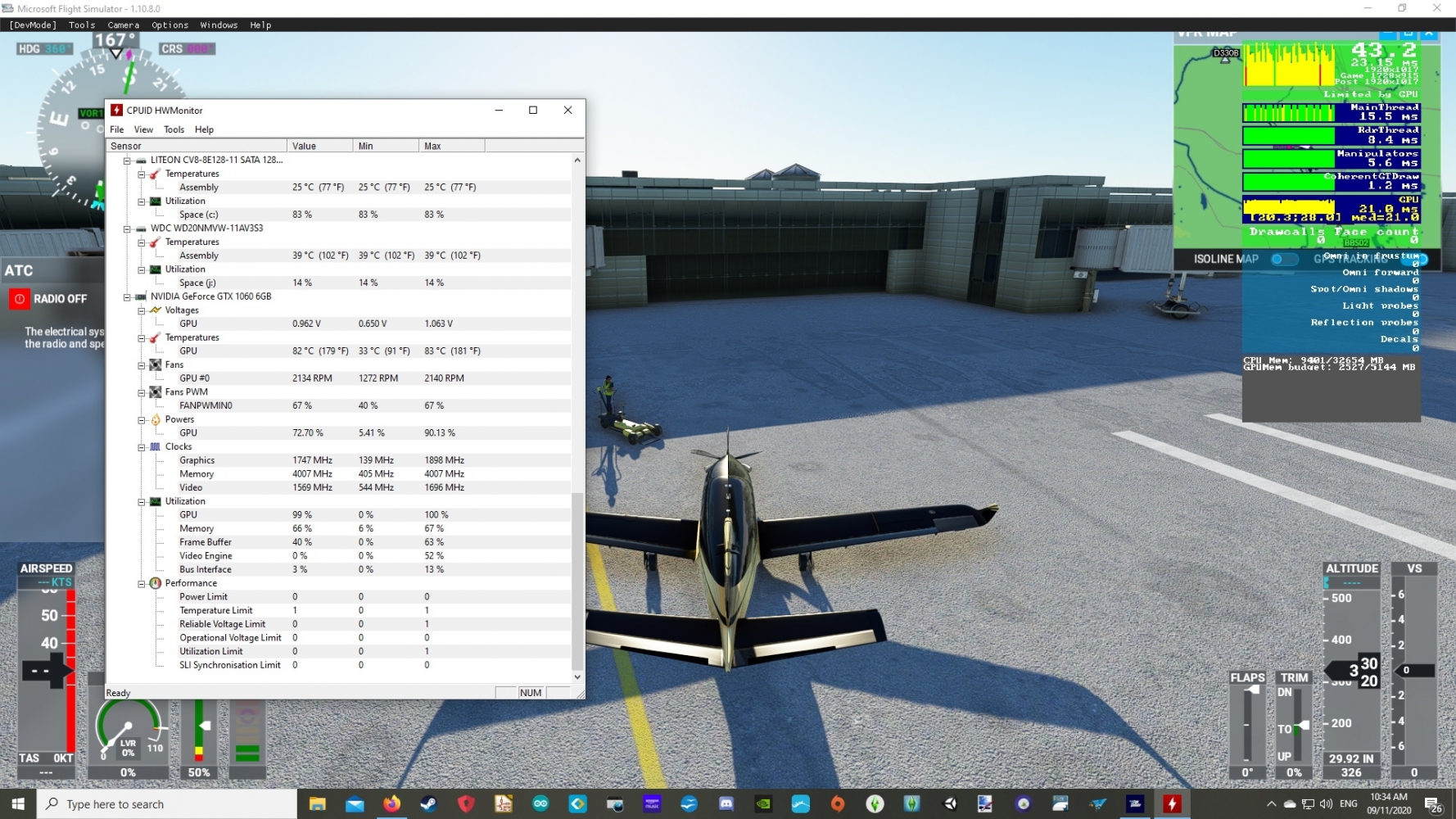Select the Voltages lightning icon
The width and height of the screenshot is (1456, 819).
[x=156, y=310]
